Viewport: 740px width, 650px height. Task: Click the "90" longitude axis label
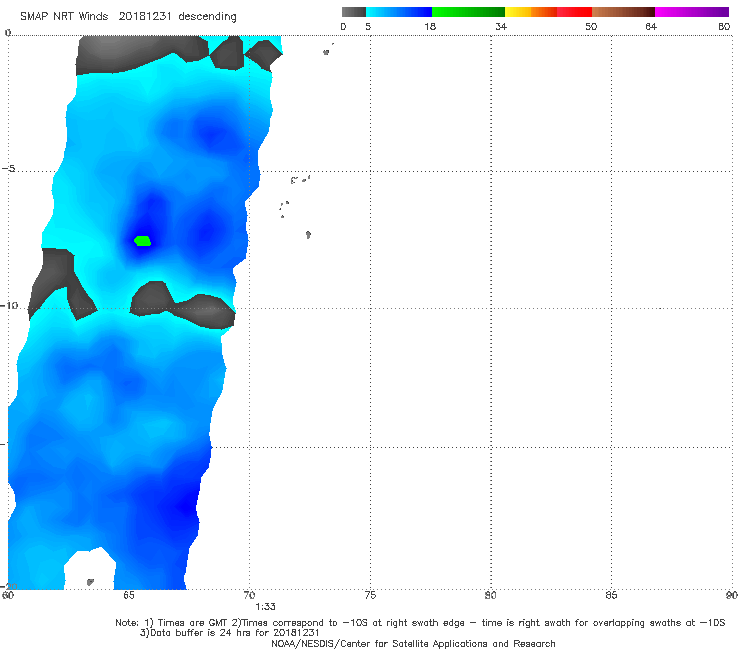click(x=732, y=595)
